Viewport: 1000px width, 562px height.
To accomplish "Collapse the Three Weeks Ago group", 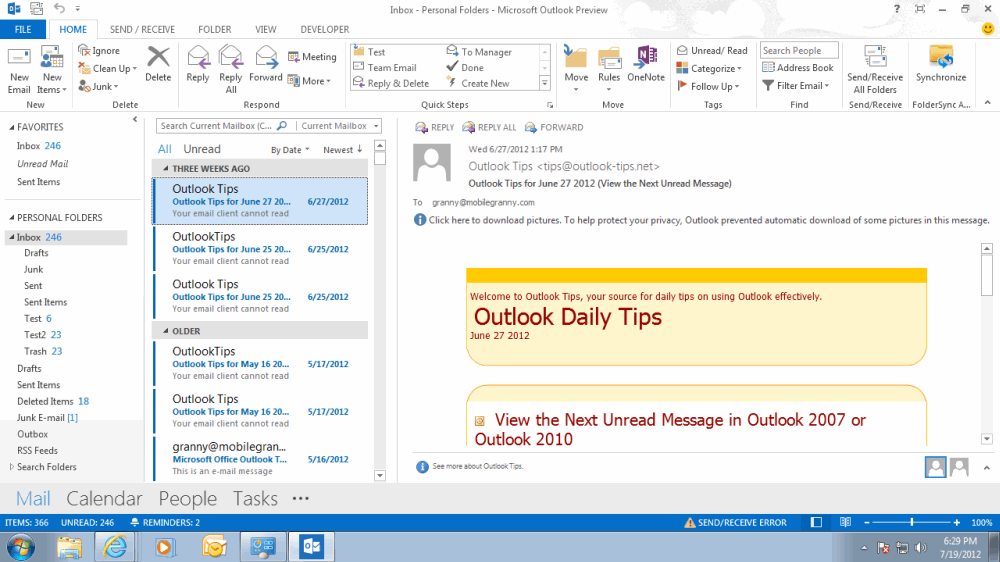I will pos(166,168).
